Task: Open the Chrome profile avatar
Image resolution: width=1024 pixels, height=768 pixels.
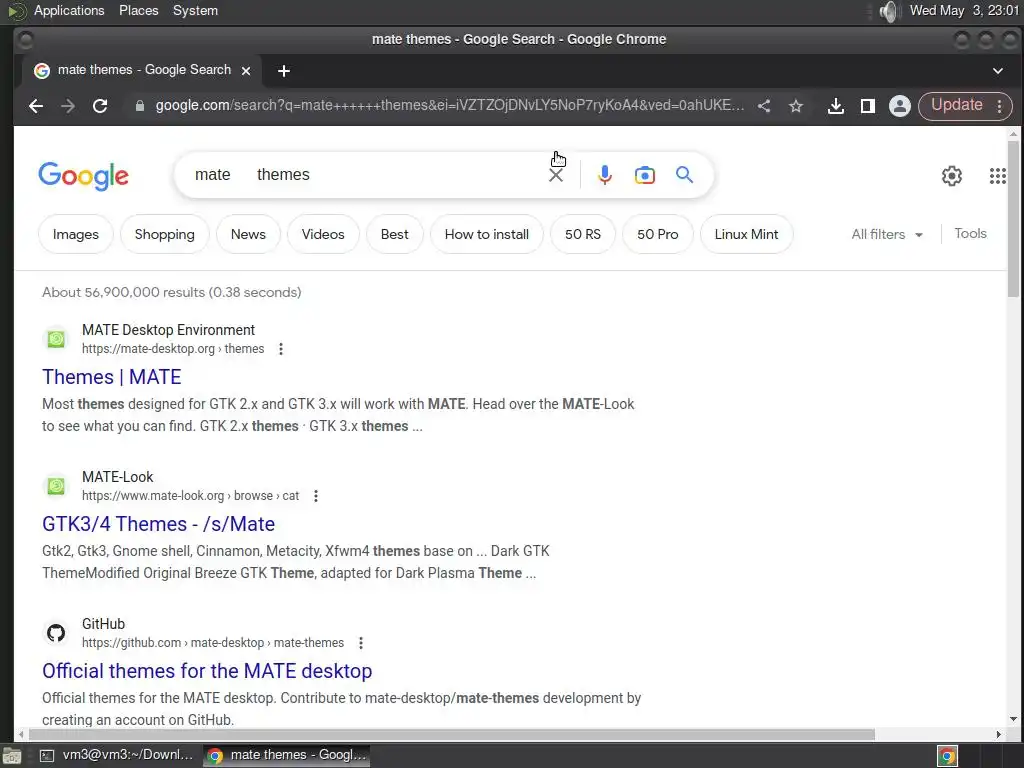Action: (899, 106)
